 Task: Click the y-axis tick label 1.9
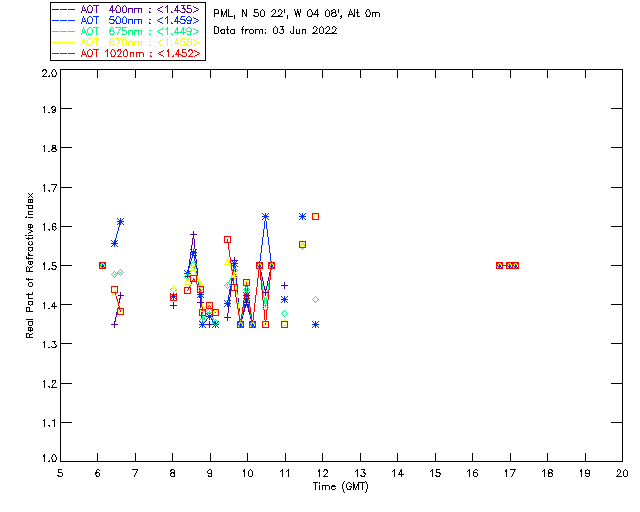click(x=49, y=109)
